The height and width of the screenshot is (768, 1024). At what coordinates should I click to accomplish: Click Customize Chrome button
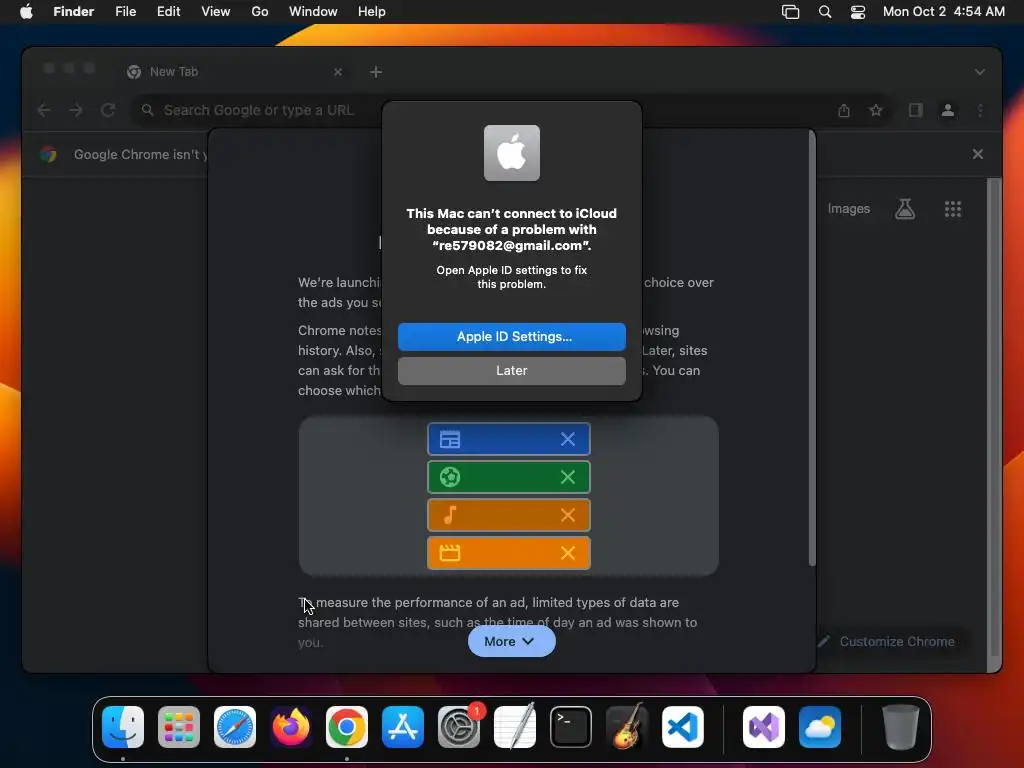pos(889,641)
